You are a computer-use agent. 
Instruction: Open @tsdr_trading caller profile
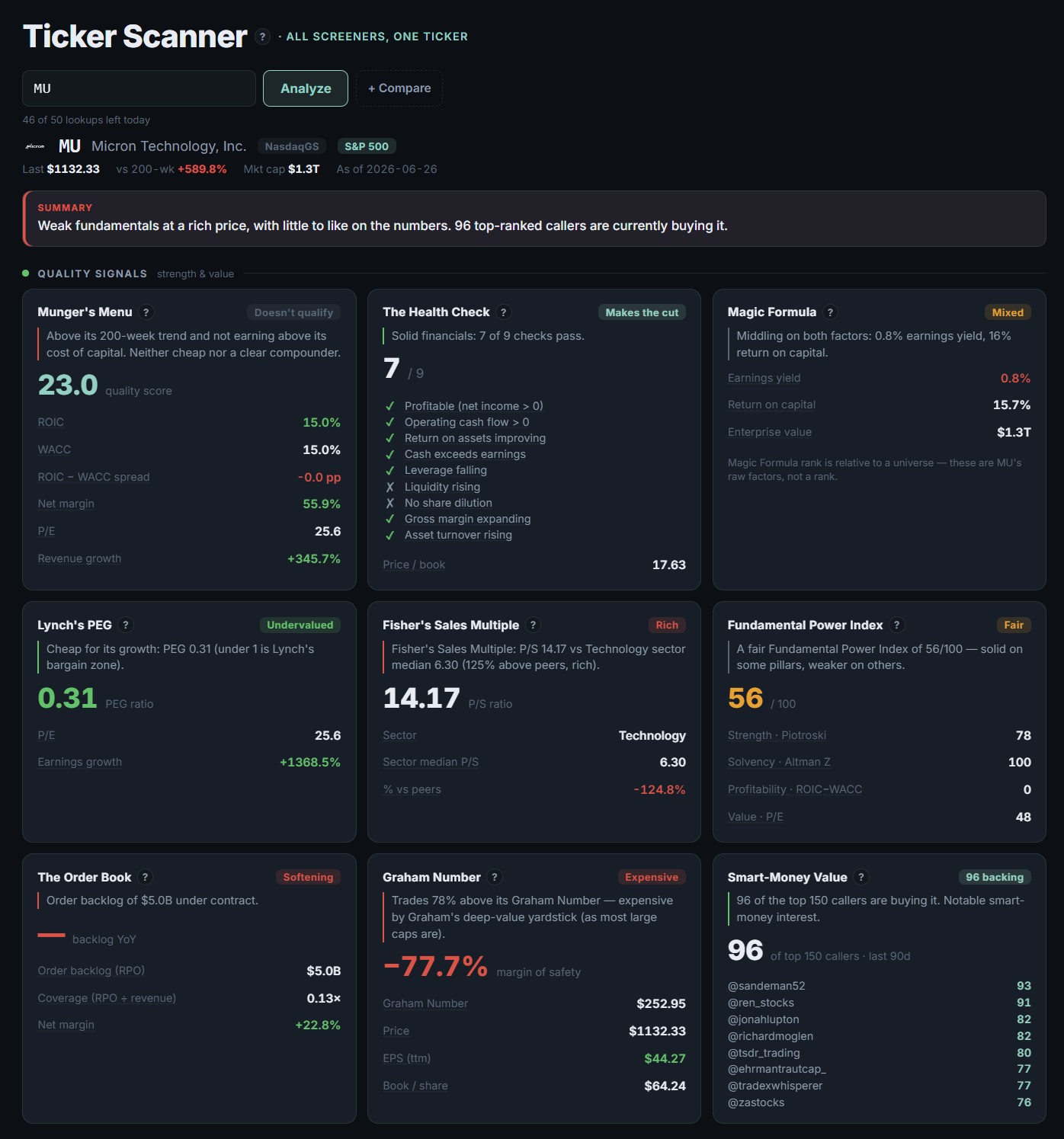(x=764, y=1053)
